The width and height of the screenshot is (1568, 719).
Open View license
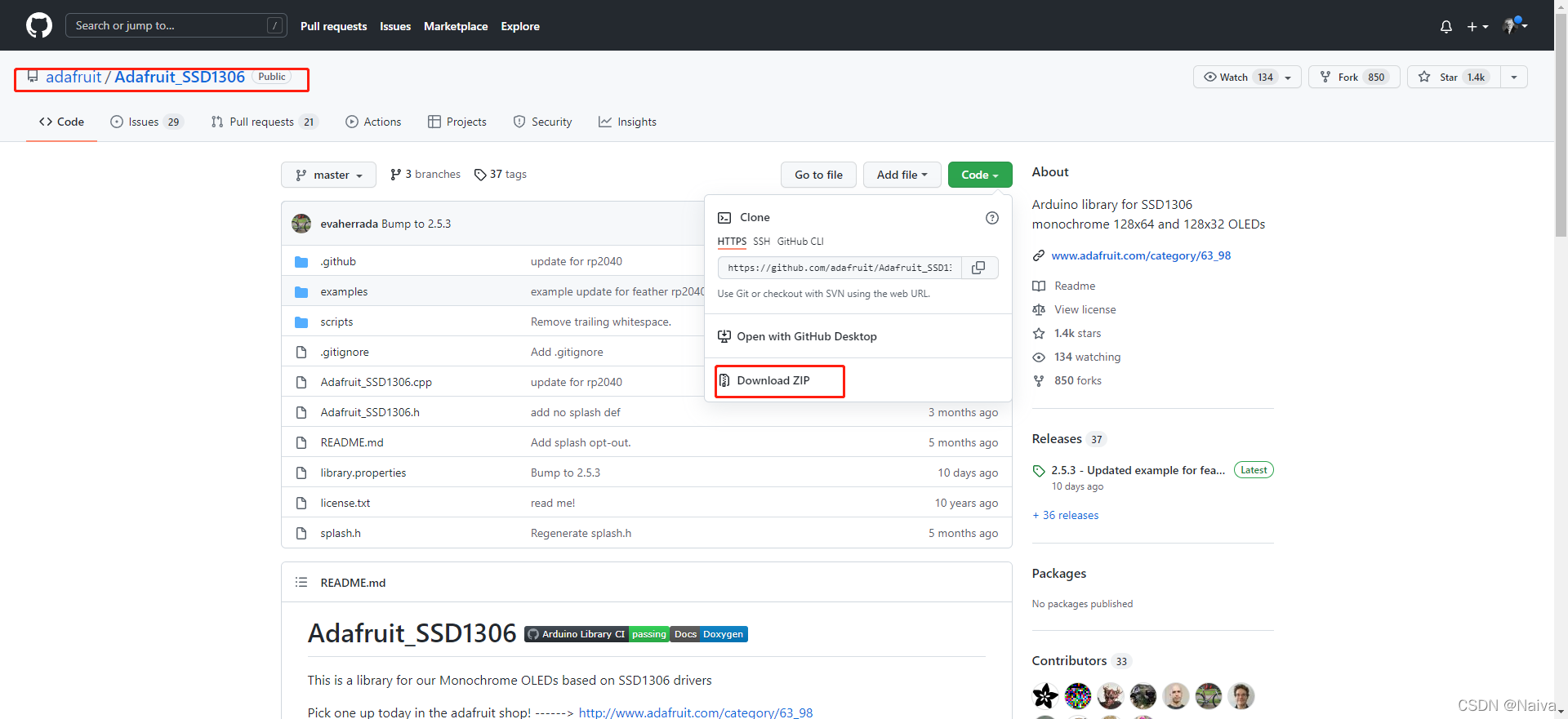(x=1074, y=309)
